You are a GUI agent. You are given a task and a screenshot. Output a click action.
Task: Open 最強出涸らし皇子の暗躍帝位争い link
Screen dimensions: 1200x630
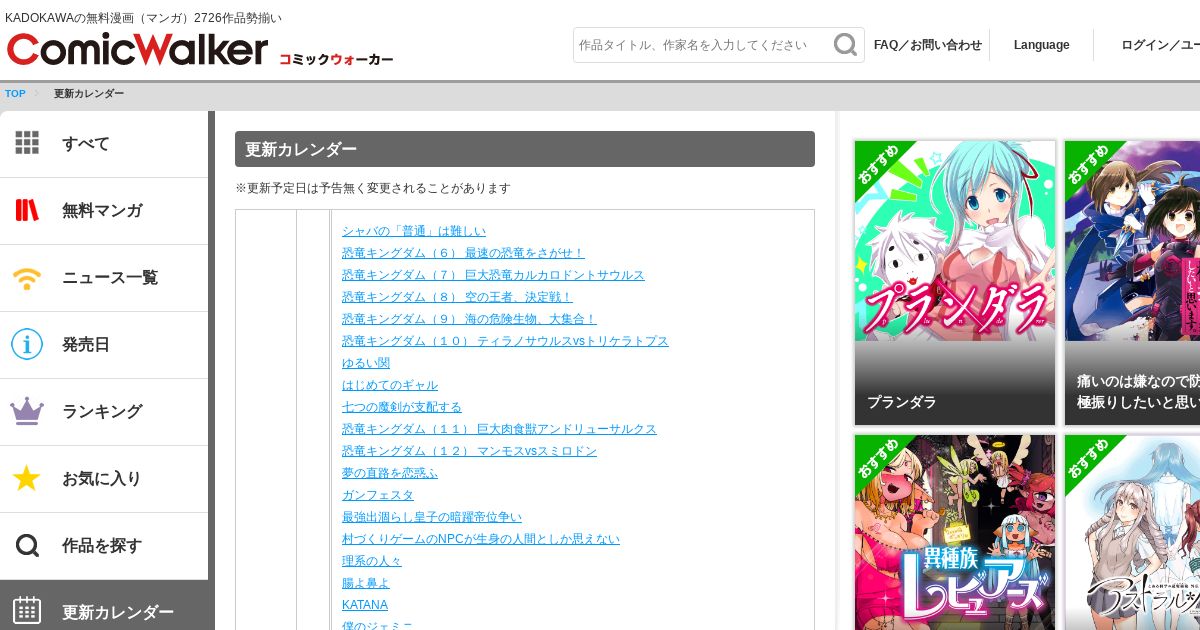point(432,517)
